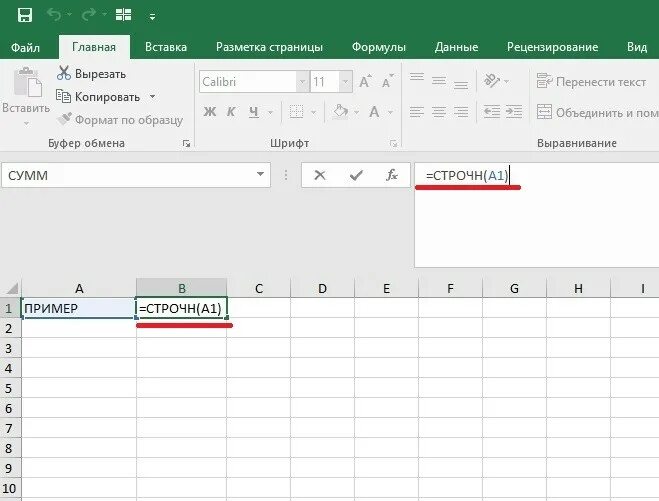659x501 pixels.
Task: Click the top vertical align icon
Action: pyautogui.click(x=417, y=77)
